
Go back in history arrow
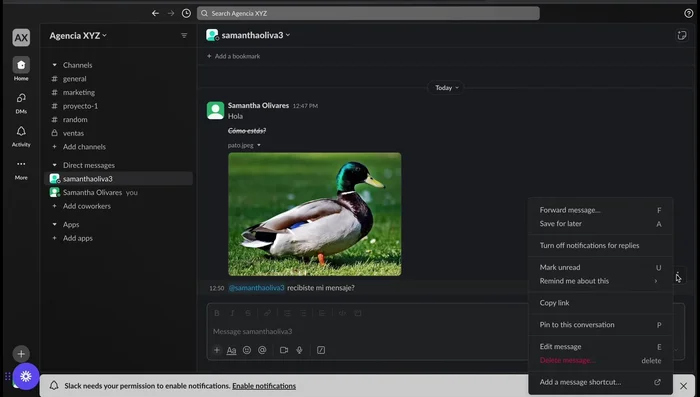(155, 13)
